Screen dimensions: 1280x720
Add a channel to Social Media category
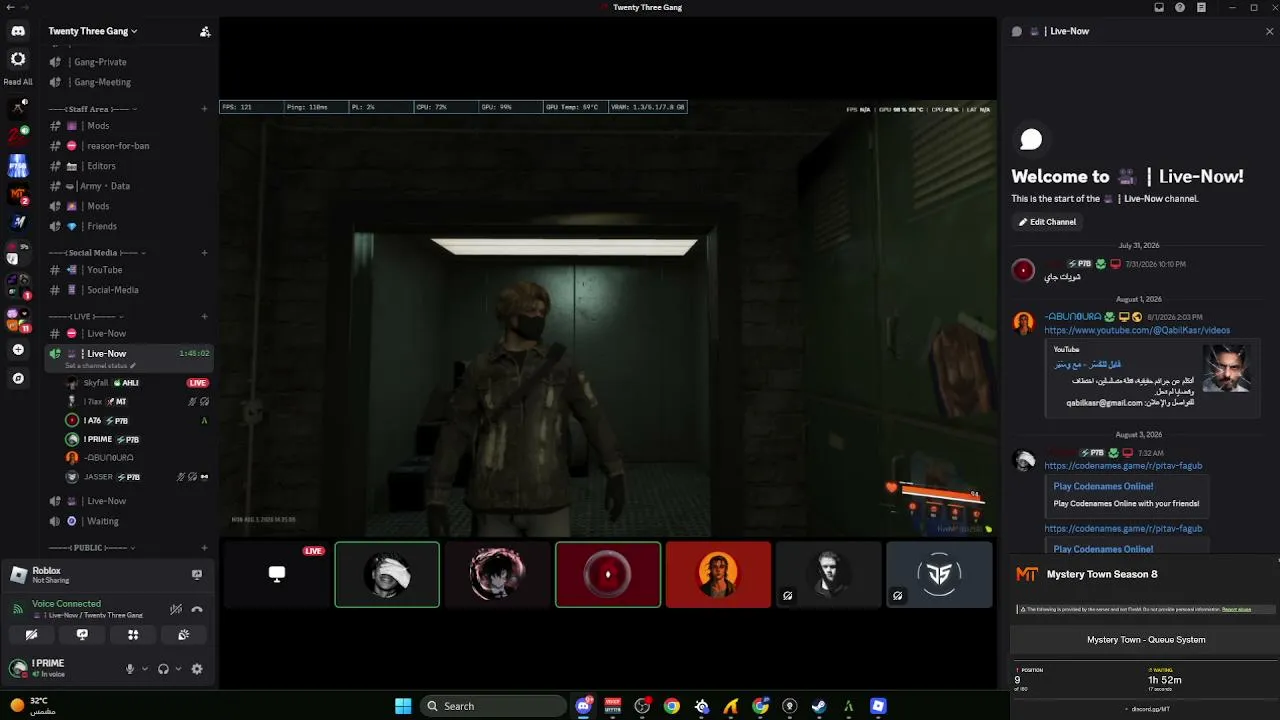(x=205, y=253)
